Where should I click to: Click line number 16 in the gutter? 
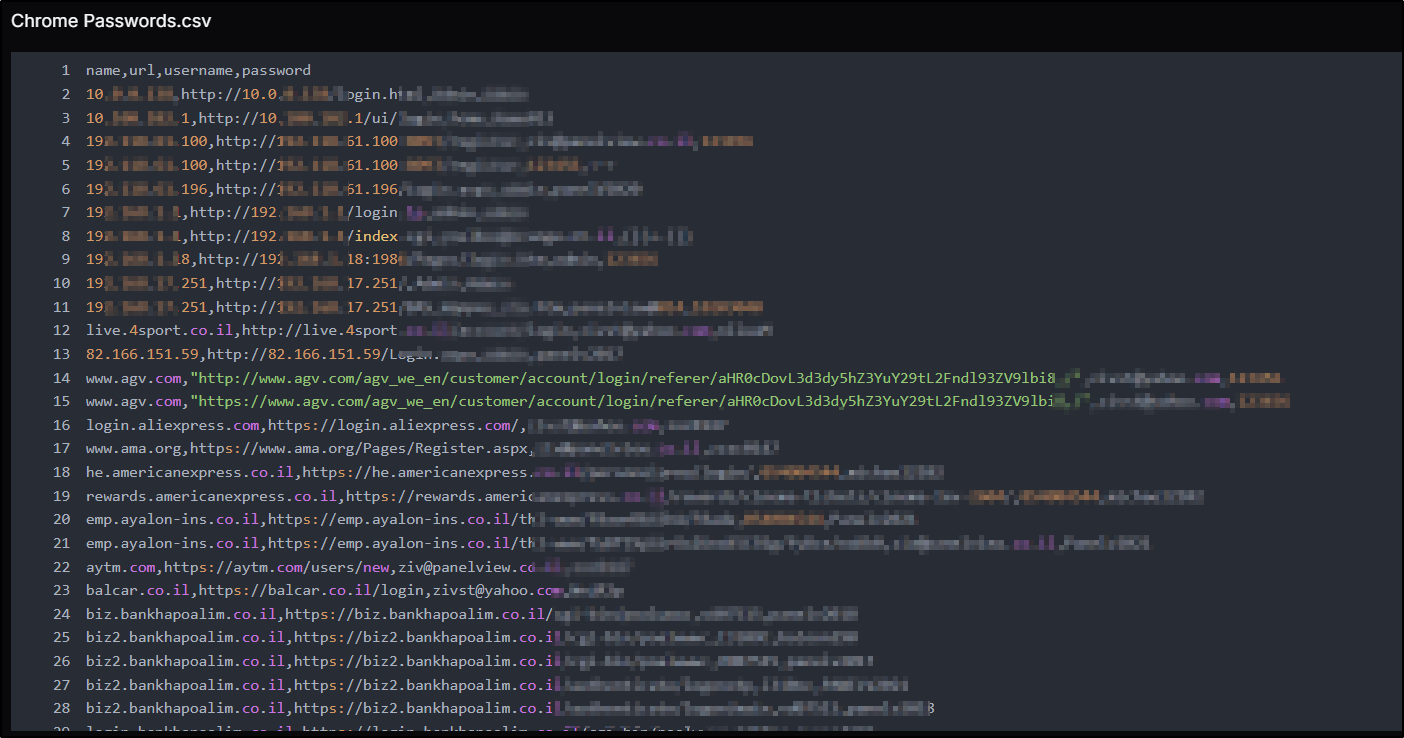coord(61,425)
